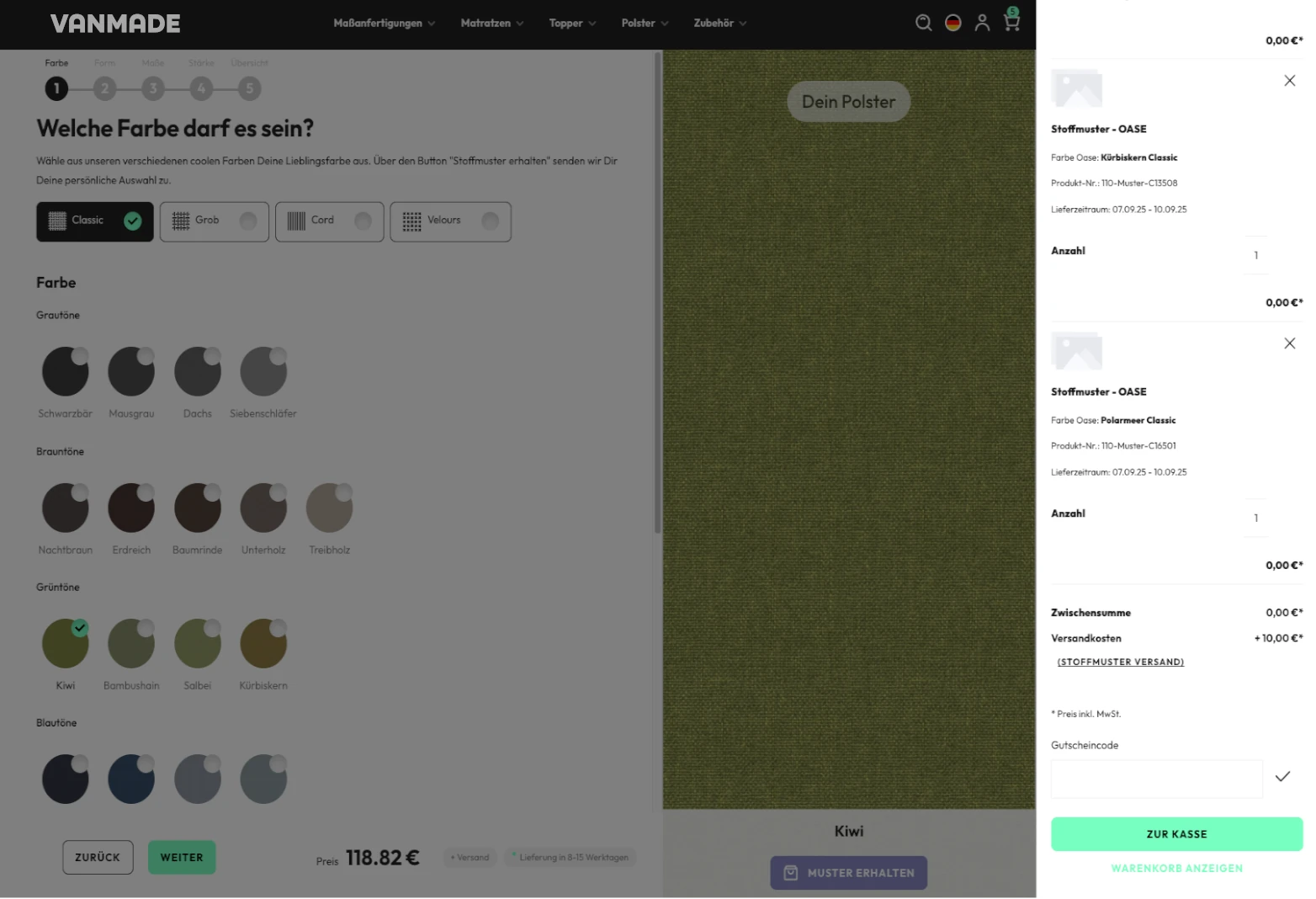Open the Zubehör dropdown menu
Viewport: 1316px width, 899px height.
click(x=719, y=24)
